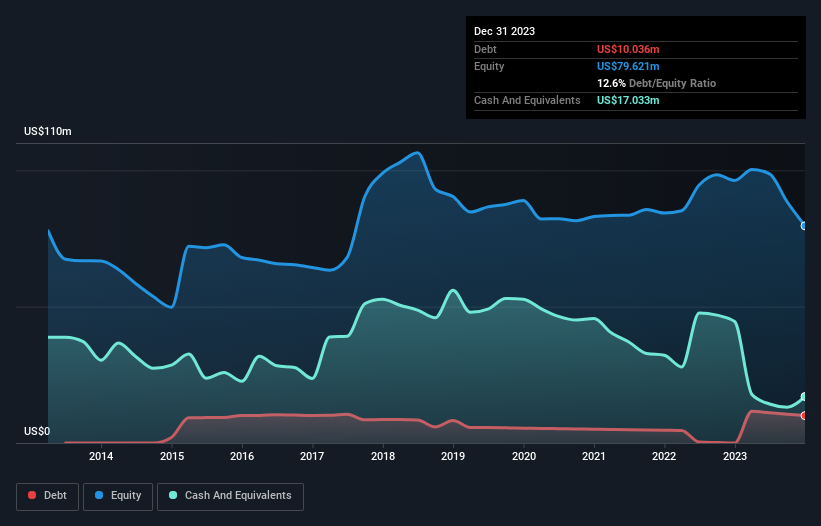Viewport: 821px width, 526px height.
Task: Click the 2016 axis label
Action: tap(242, 456)
